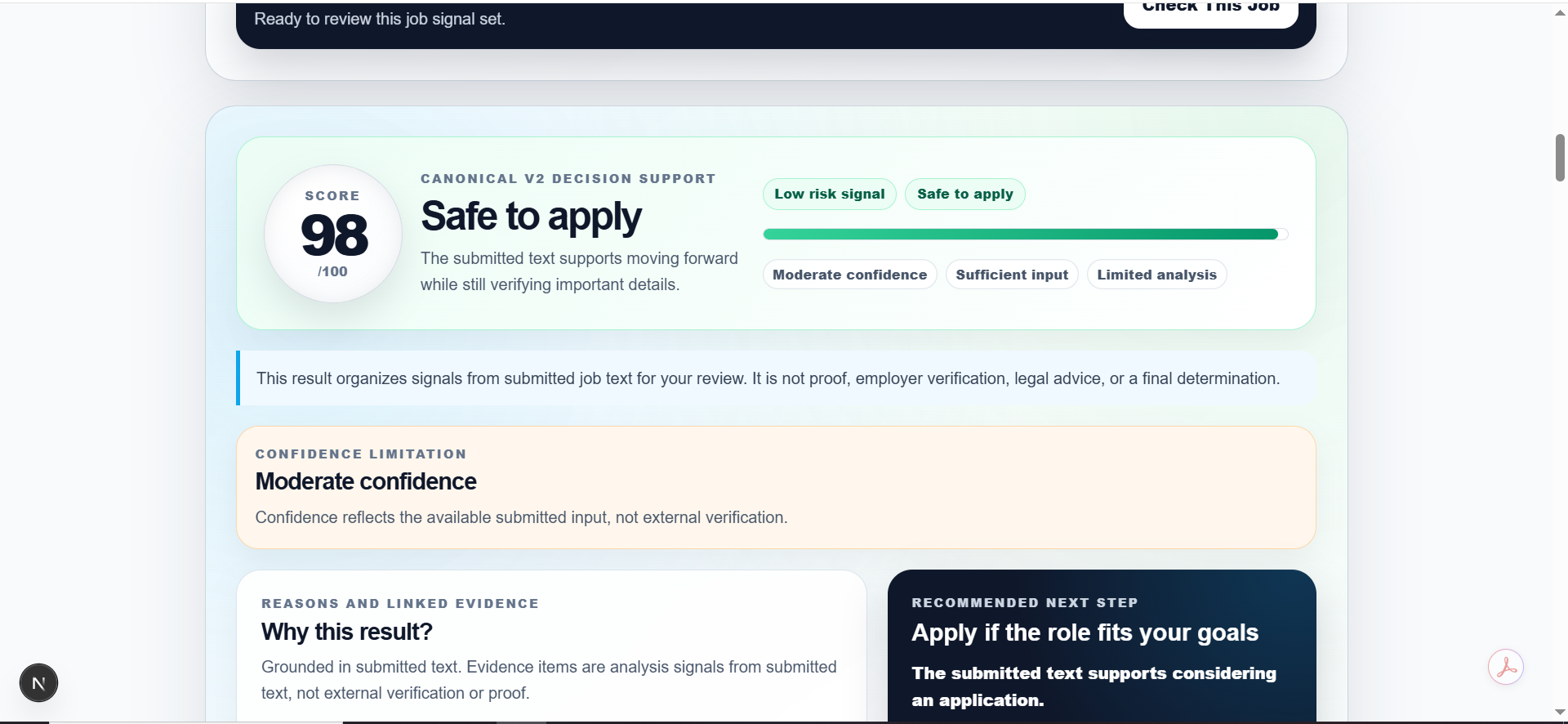The image size is (1568, 724).
Task: Click the Moderate confidence tag
Action: [x=849, y=275]
